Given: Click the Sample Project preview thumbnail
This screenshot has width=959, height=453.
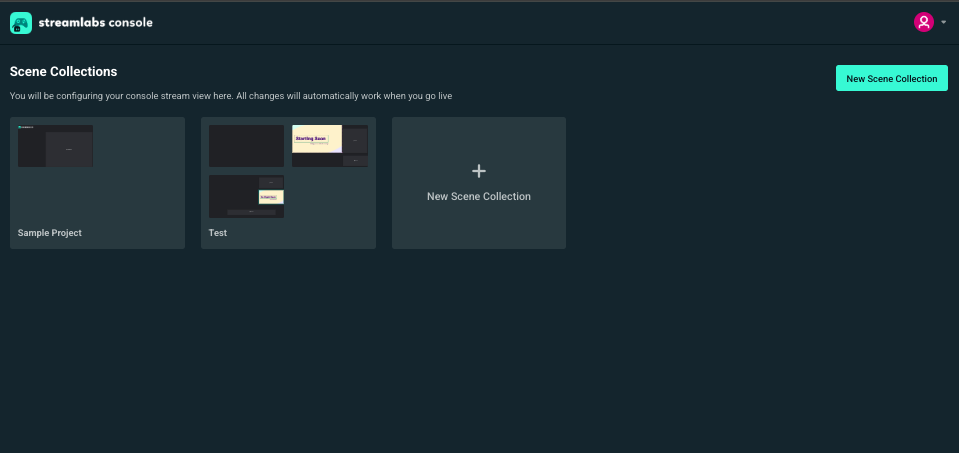Looking at the screenshot, I should 55,146.
